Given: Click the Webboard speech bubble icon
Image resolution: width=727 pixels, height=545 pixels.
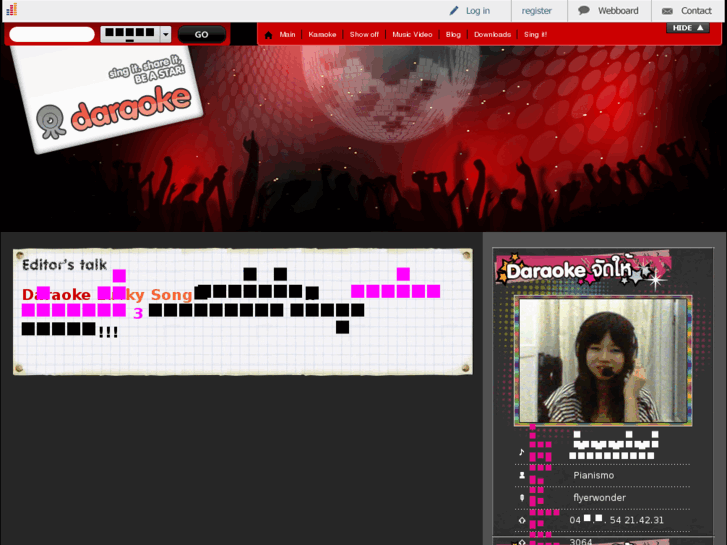Looking at the screenshot, I should [x=584, y=10].
